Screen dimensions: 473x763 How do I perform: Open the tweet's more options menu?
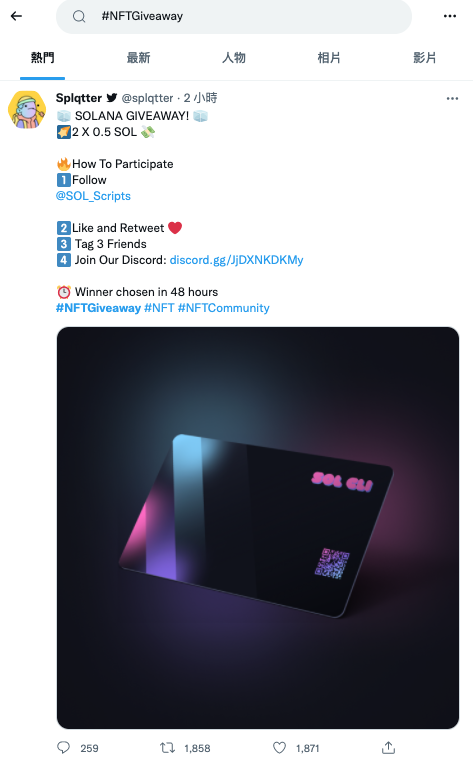pyautogui.click(x=452, y=98)
